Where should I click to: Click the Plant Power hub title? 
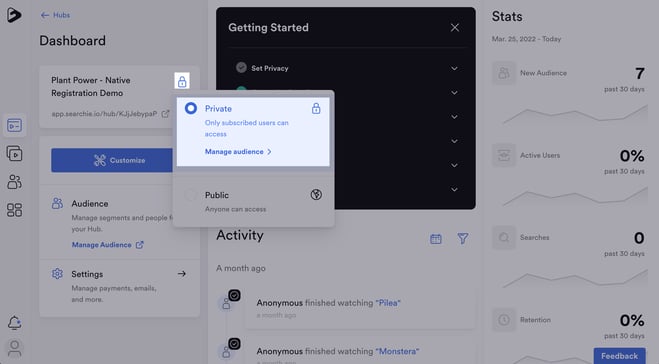(x=91, y=87)
